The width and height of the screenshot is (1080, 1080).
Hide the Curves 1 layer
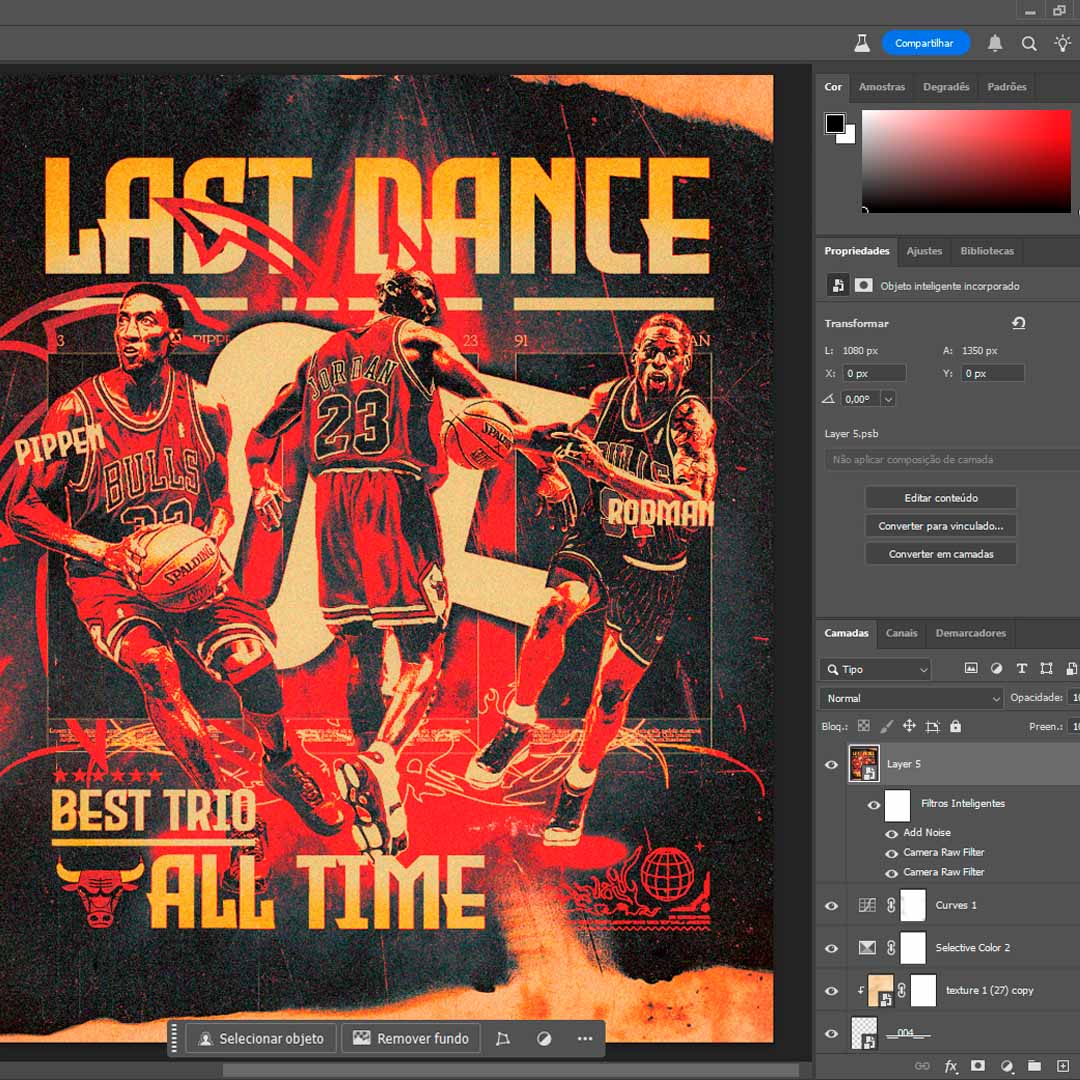831,906
